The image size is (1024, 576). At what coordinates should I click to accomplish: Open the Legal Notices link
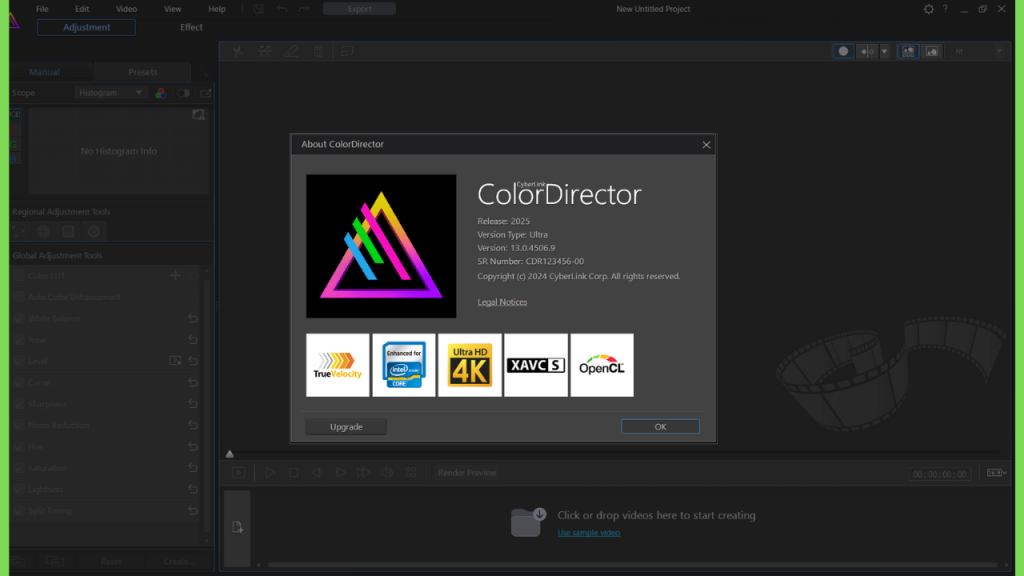coord(502,302)
